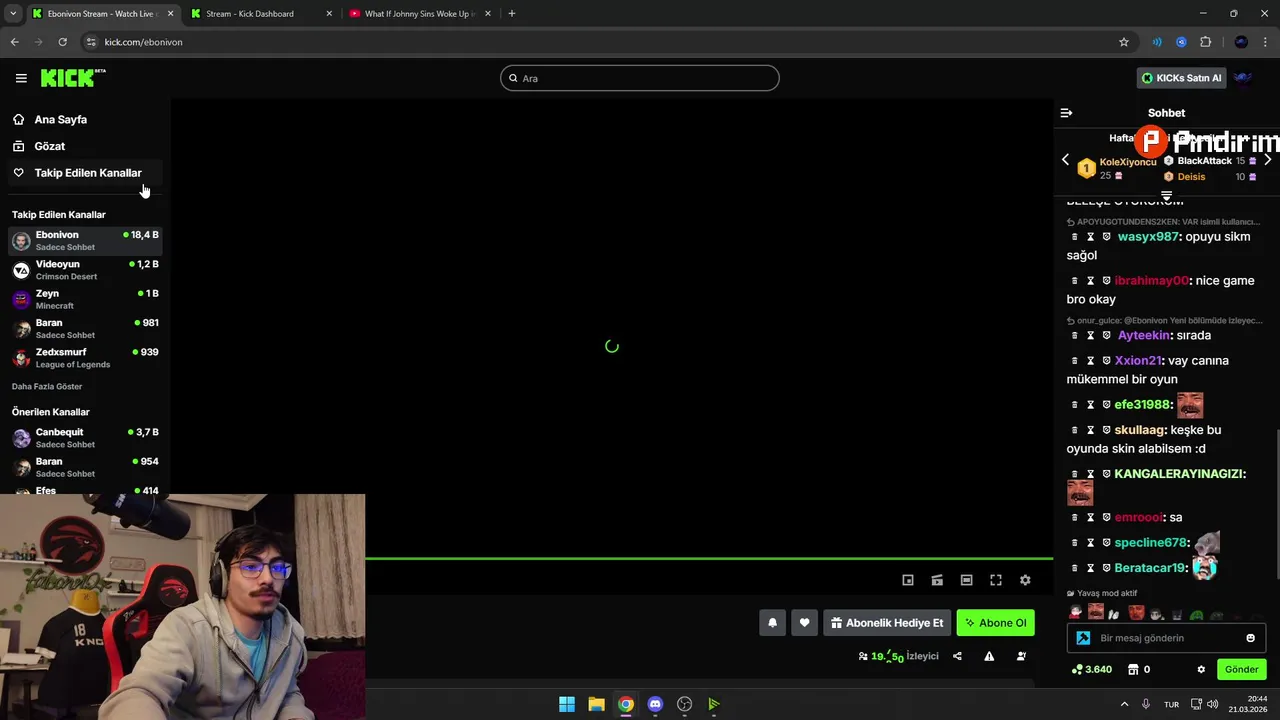This screenshot has height=720, width=1280.
Task: Toggle theater mode in the player
Action: pos(966,580)
